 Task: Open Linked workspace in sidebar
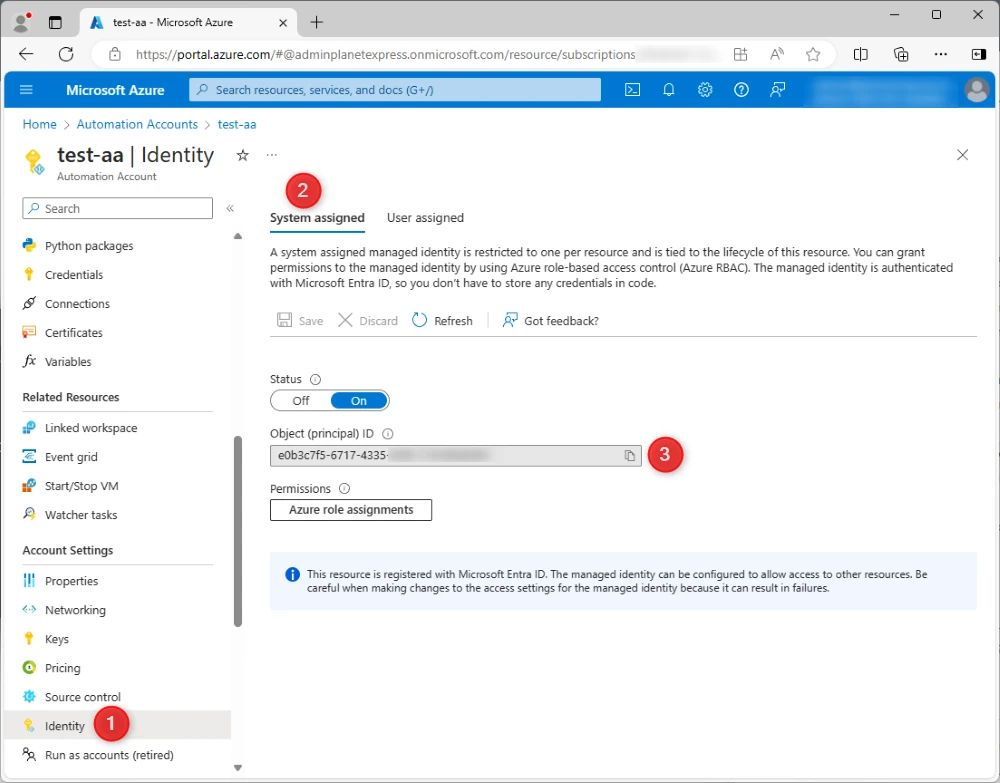click(x=91, y=428)
